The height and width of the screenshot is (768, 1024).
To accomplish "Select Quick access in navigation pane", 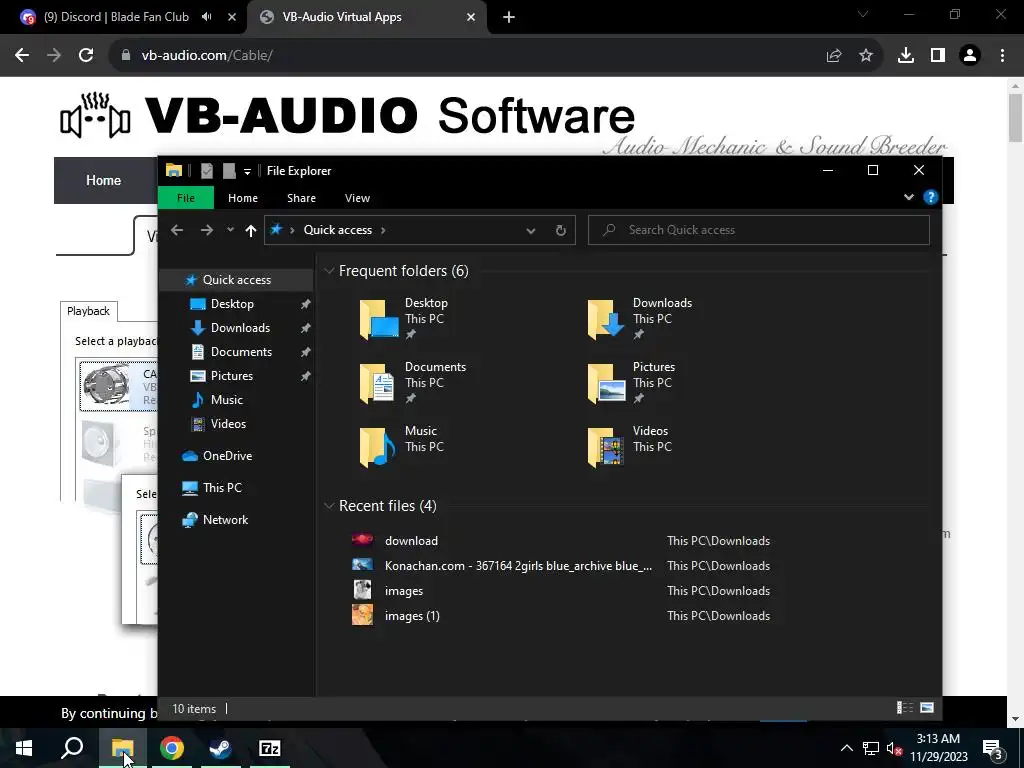I will (x=237, y=280).
